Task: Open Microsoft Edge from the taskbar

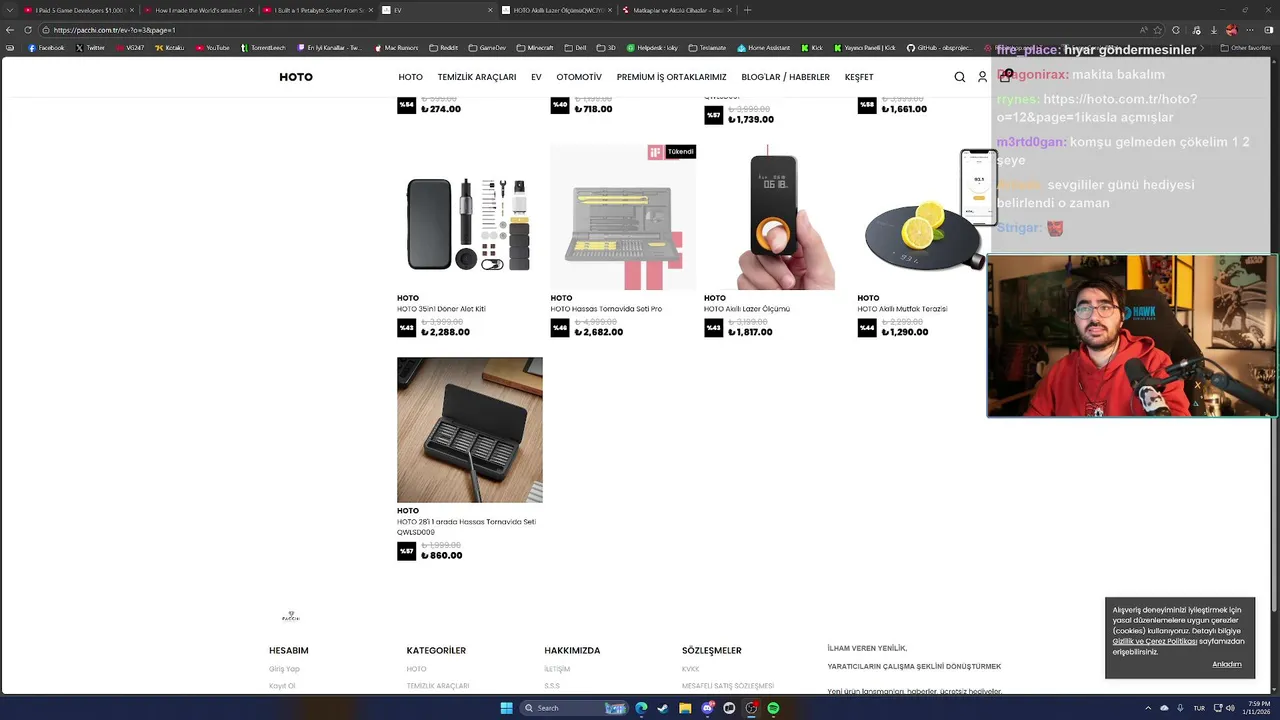Action: coord(641,708)
